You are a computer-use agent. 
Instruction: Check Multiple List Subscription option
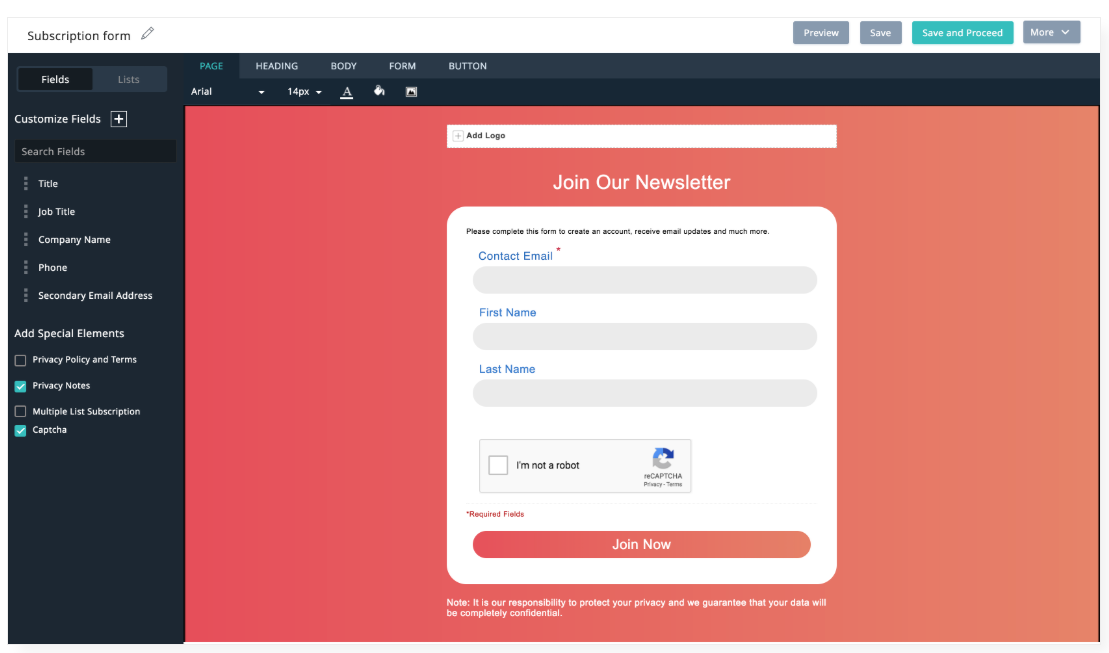tap(21, 412)
